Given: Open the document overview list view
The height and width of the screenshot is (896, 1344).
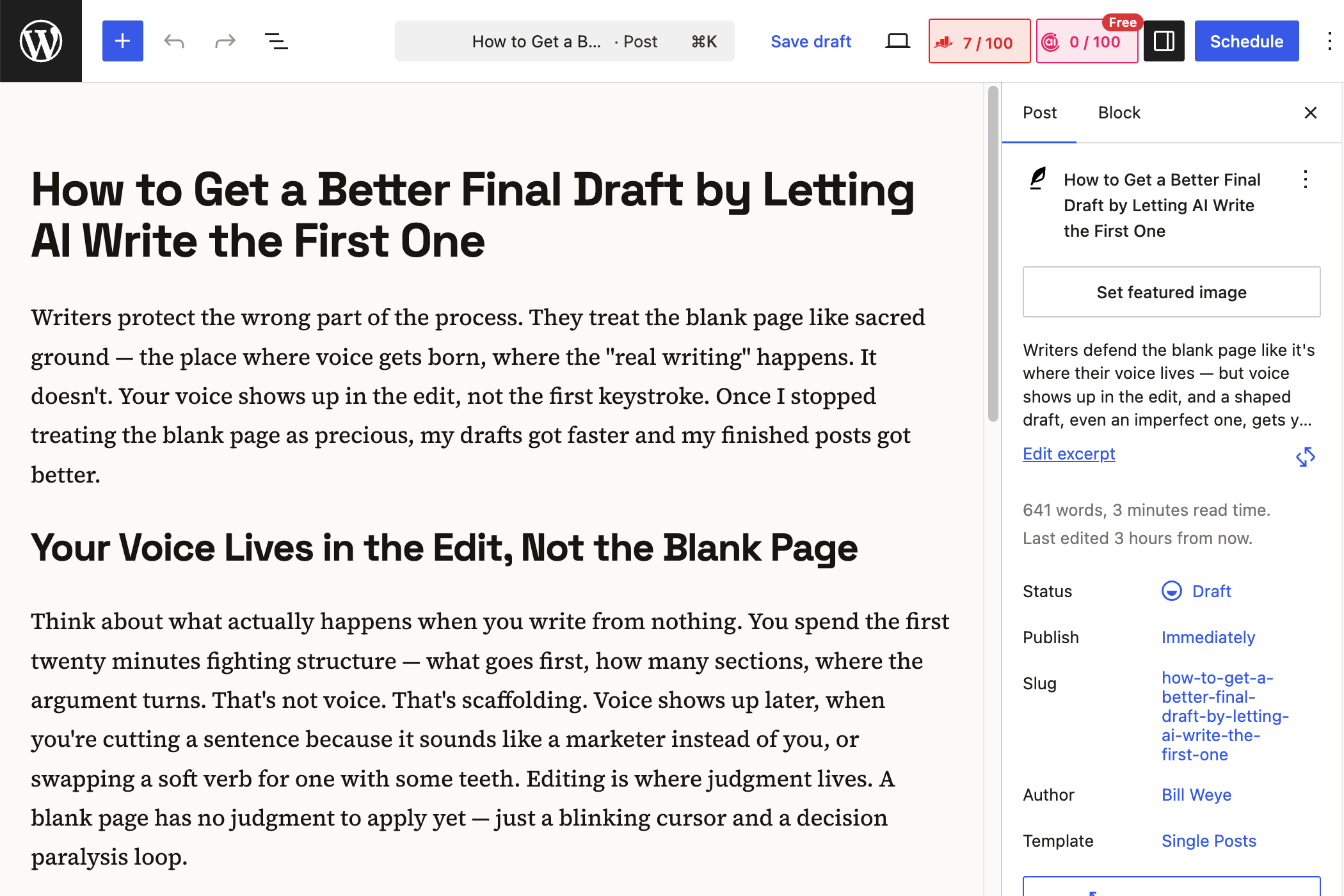Looking at the screenshot, I should (276, 41).
